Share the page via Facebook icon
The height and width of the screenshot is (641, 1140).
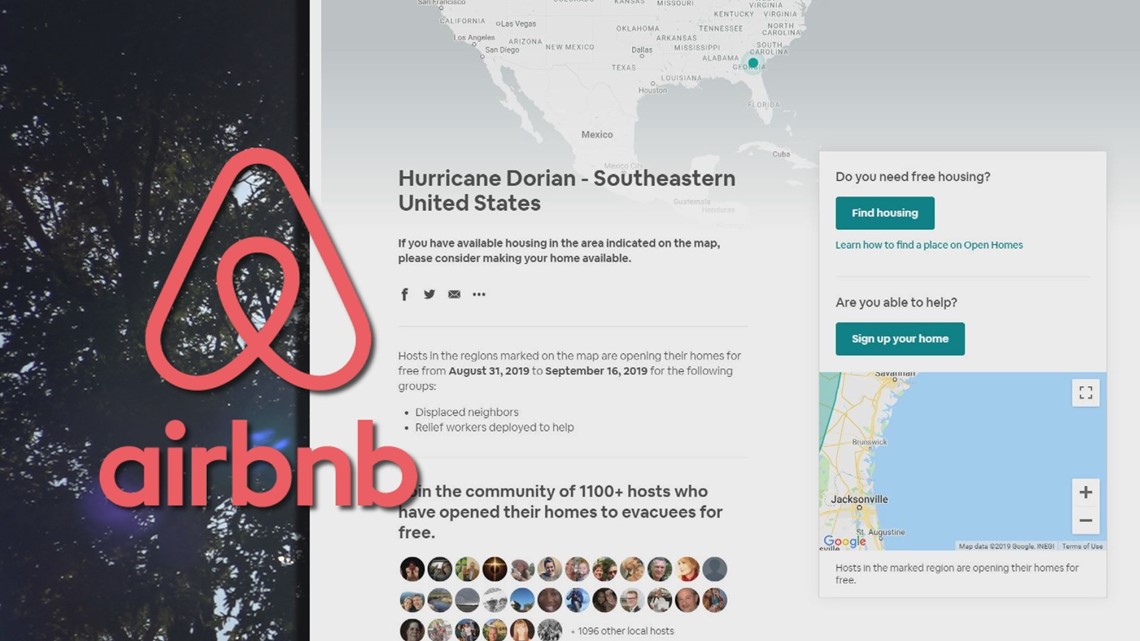coord(405,294)
